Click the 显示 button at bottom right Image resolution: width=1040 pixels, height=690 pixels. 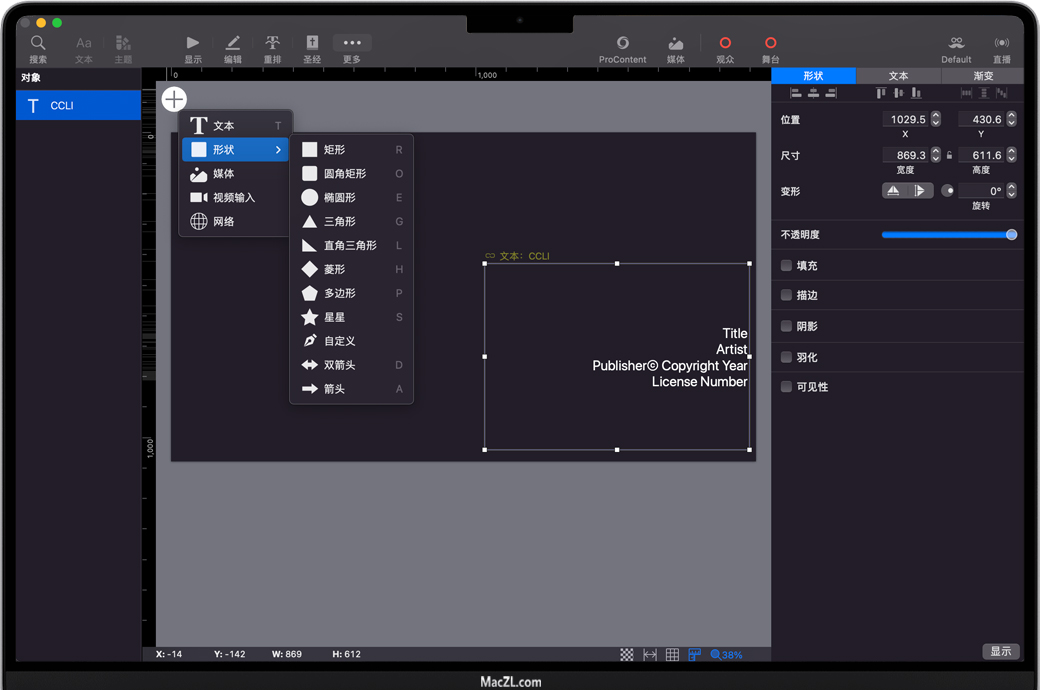coord(1000,651)
